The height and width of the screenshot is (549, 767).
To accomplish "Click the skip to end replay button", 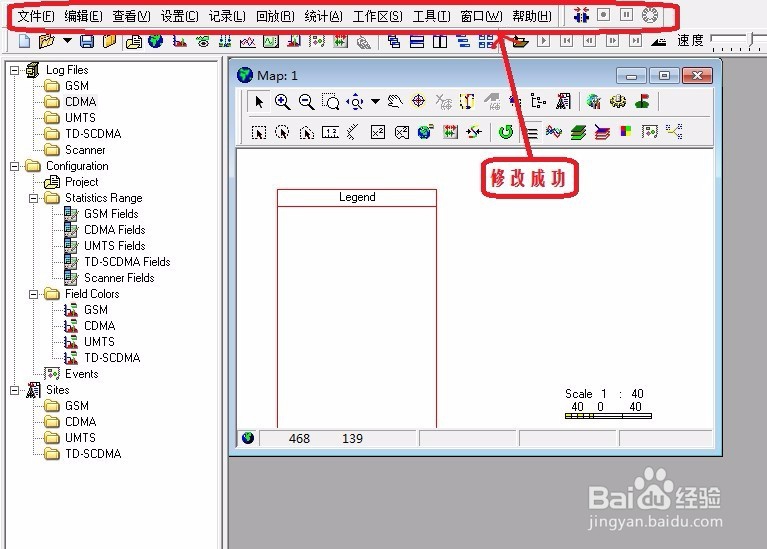I will (635, 41).
